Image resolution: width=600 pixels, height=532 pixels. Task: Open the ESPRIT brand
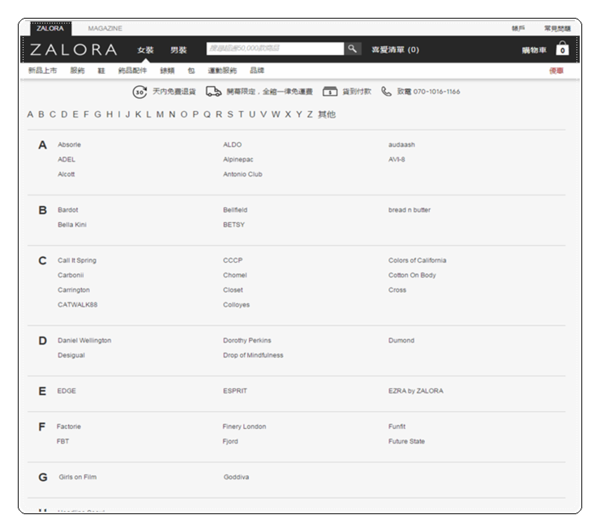point(235,391)
